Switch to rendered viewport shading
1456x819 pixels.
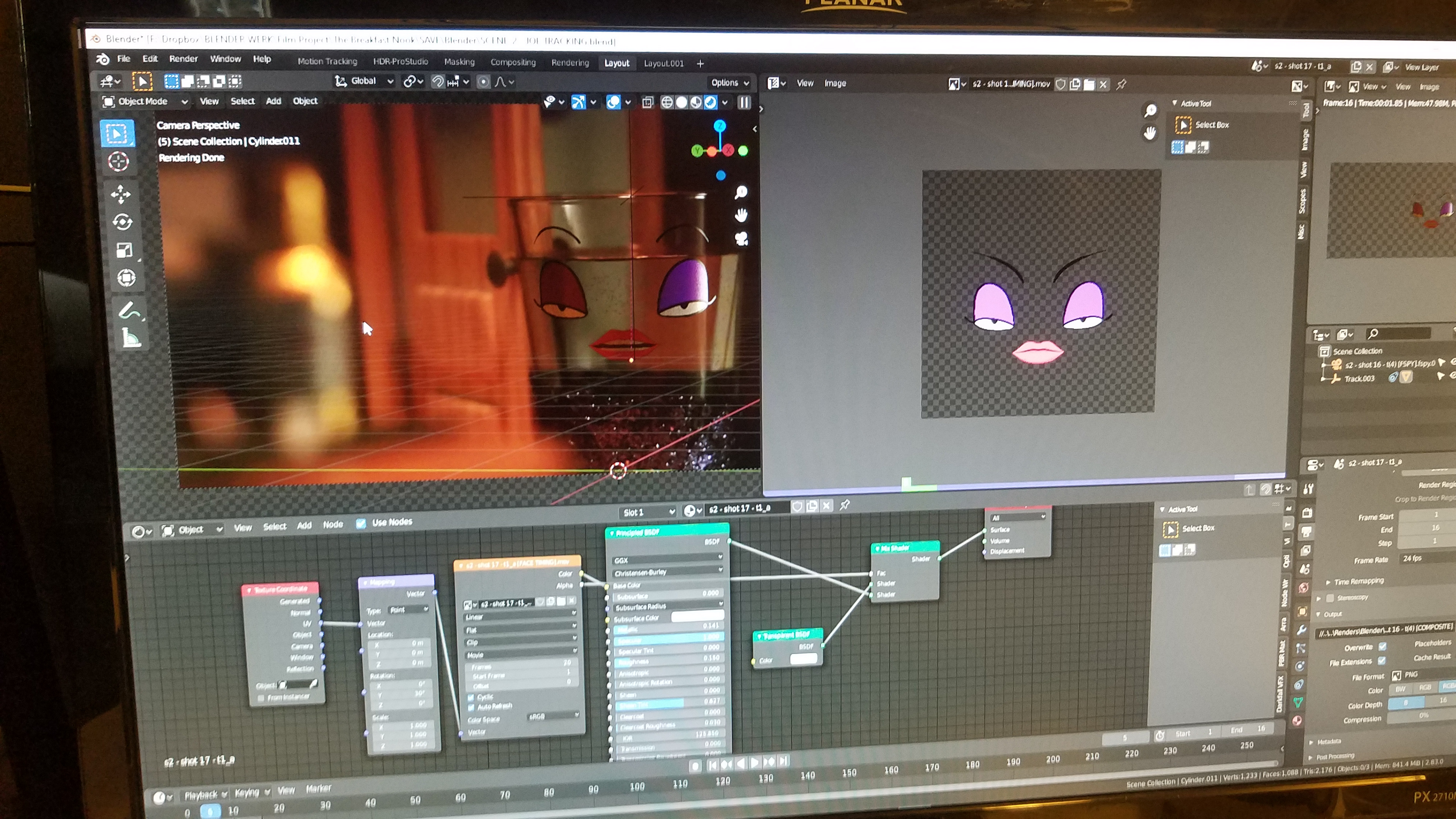(711, 102)
